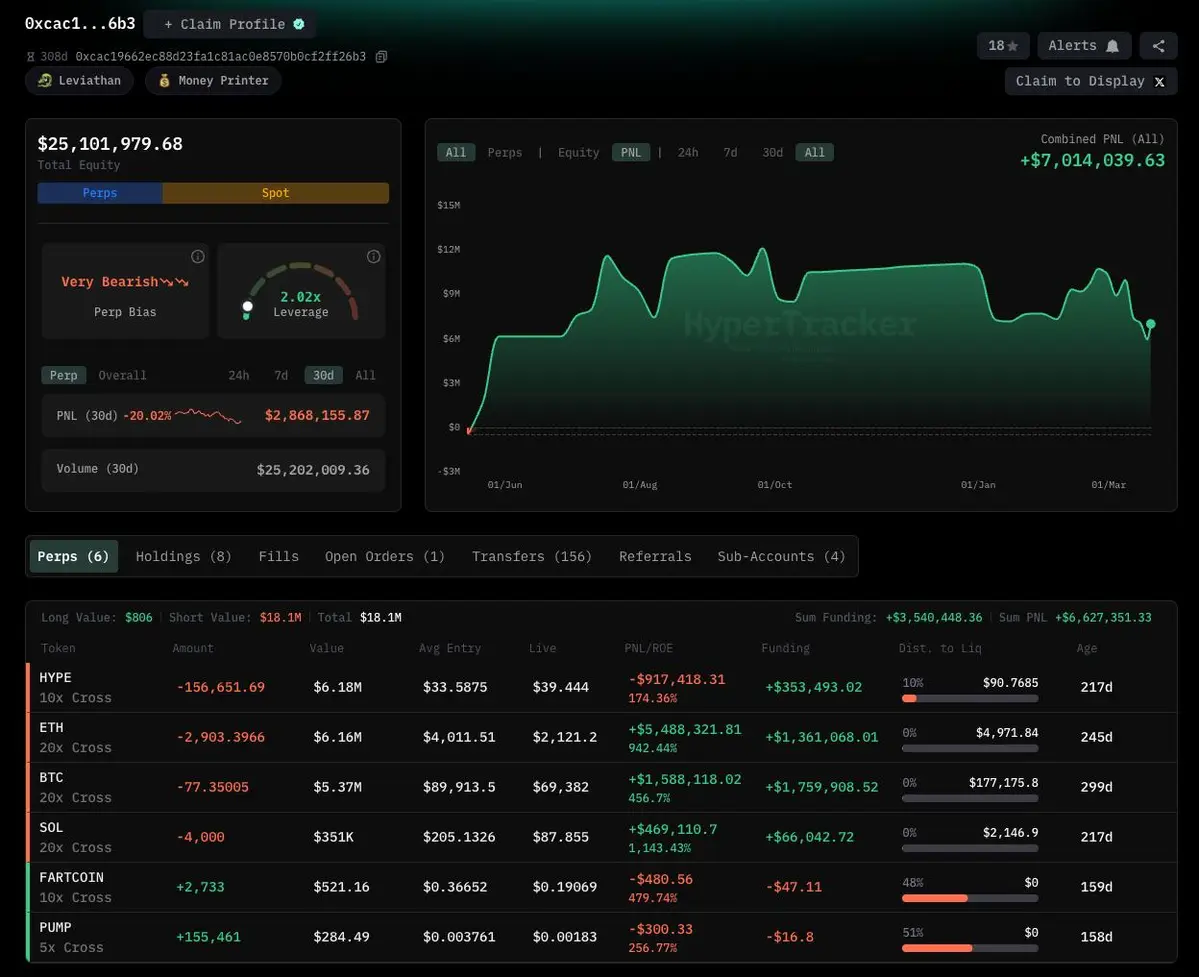1199x977 pixels.
Task: Switch chart filter to Perps
Action: point(505,153)
